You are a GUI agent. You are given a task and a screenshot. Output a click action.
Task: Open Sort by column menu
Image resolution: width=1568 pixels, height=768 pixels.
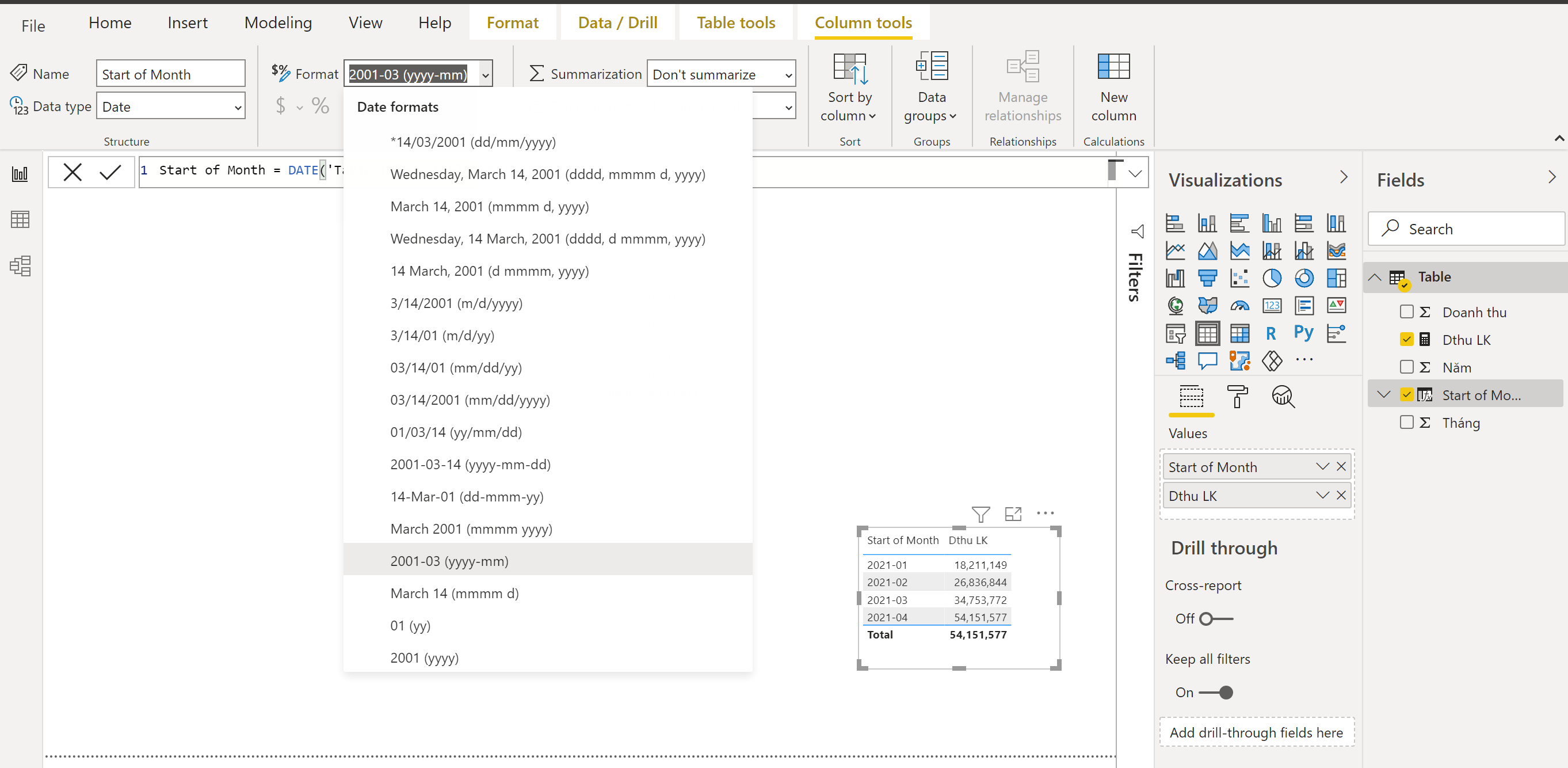point(849,87)
